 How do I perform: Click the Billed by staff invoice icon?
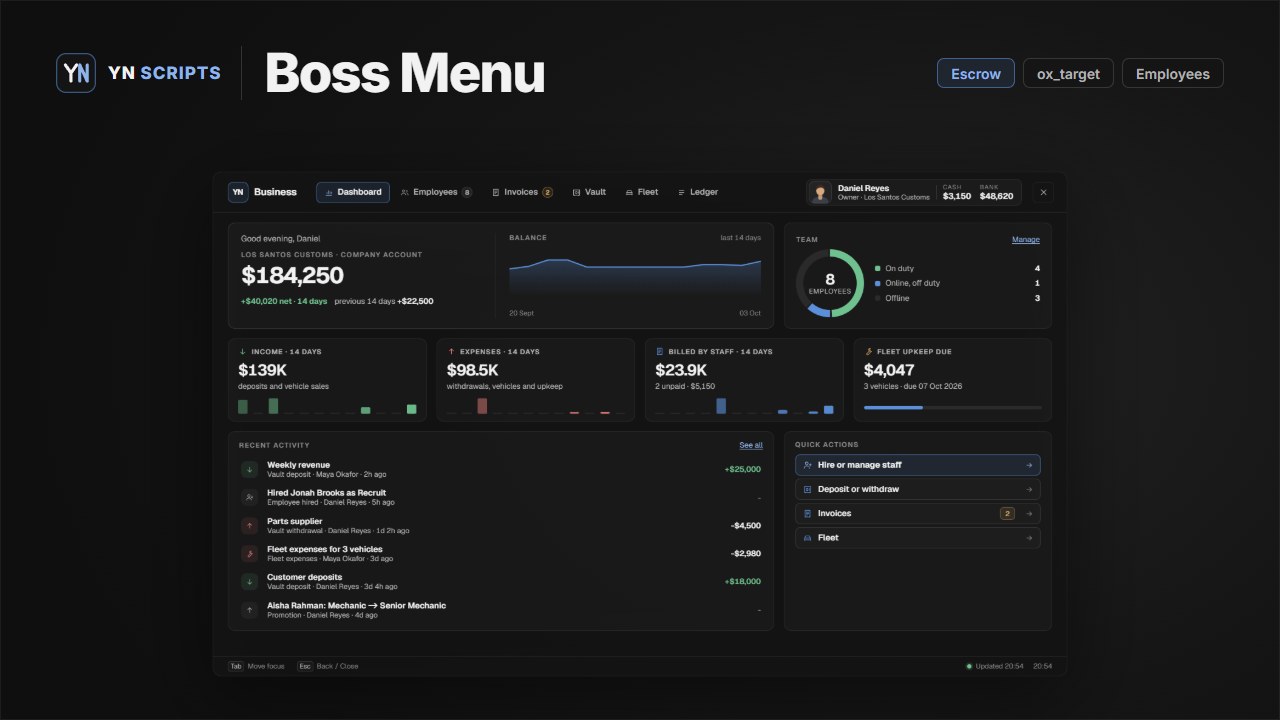point(660,352)
